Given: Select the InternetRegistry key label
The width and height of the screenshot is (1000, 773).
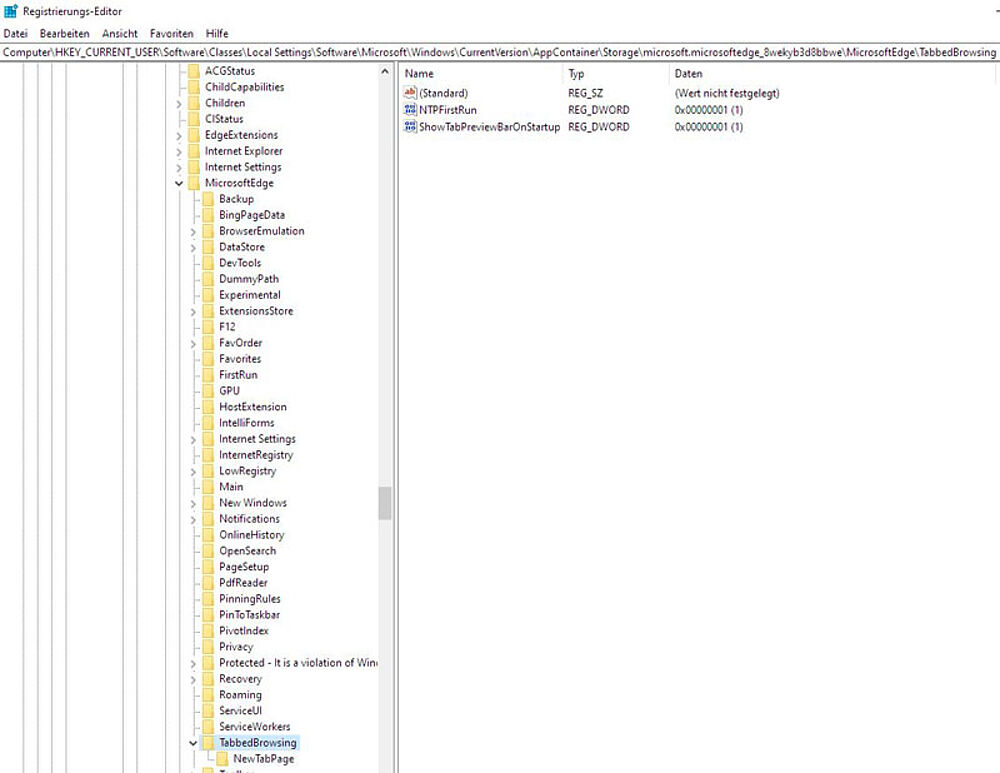Looking at the screenshot, I should pyautogui.click(x=256, y=455).
